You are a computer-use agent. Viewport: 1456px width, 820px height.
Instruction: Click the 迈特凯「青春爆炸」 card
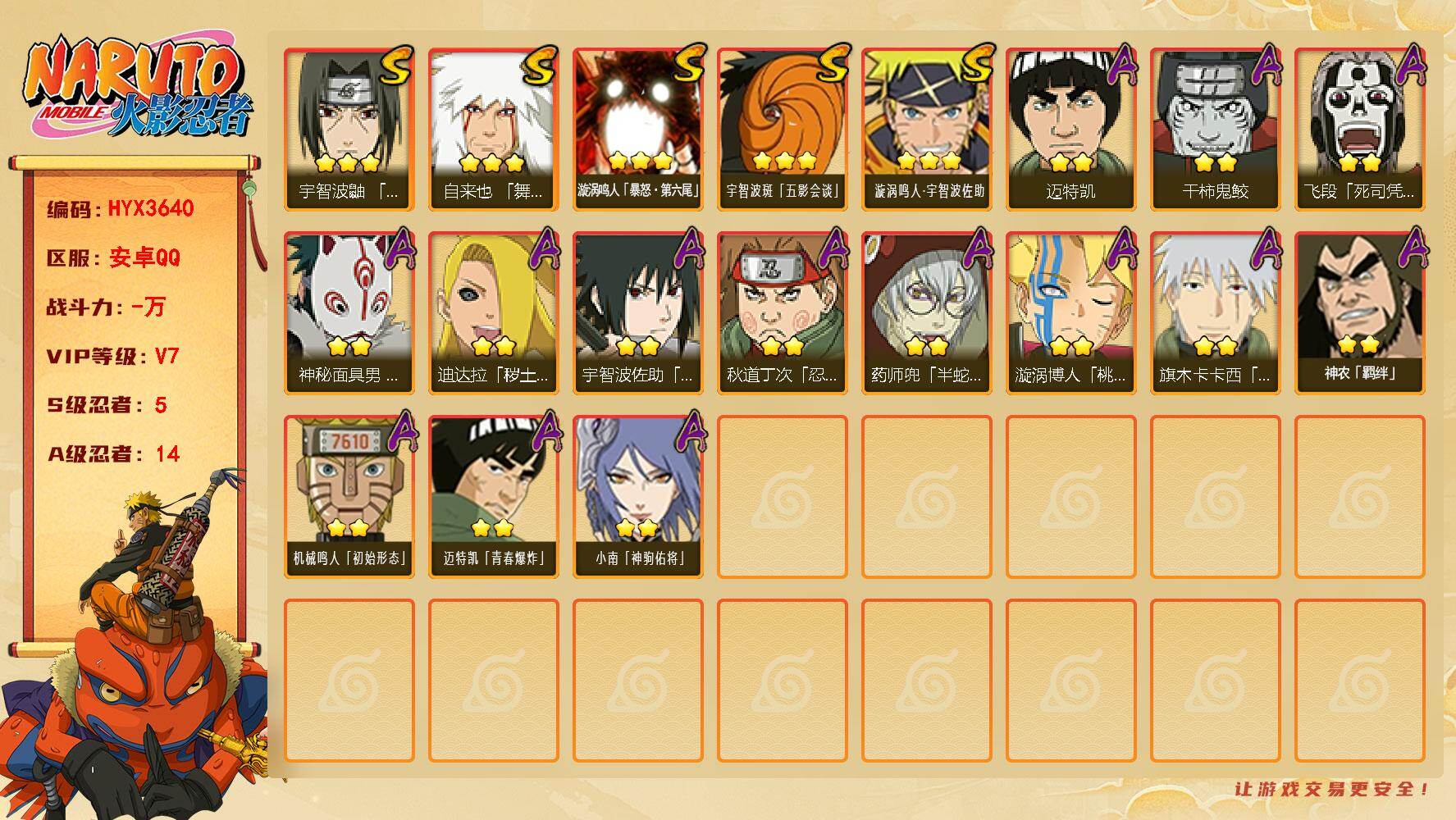pos(494,497)
